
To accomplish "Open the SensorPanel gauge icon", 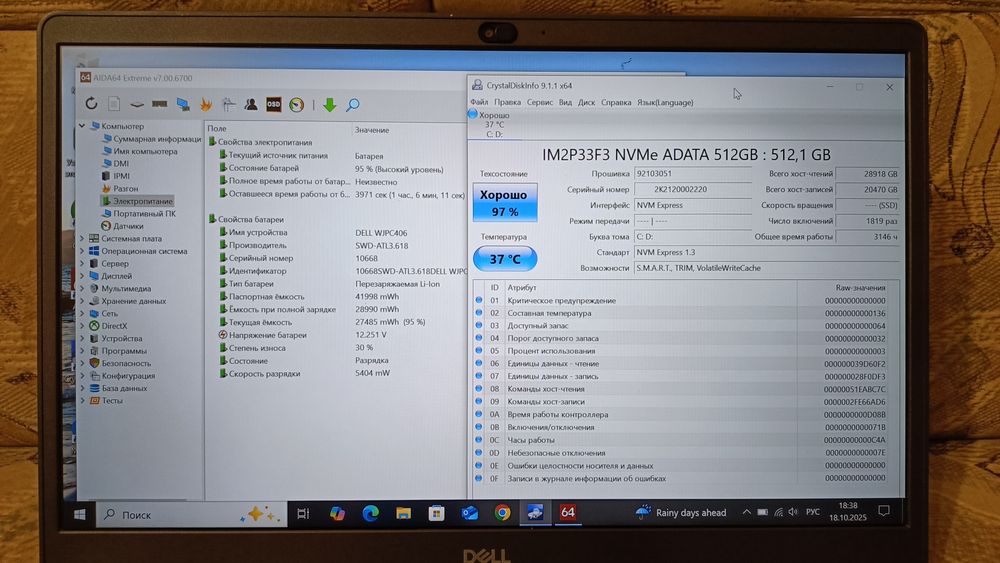I will coord(297,105).
